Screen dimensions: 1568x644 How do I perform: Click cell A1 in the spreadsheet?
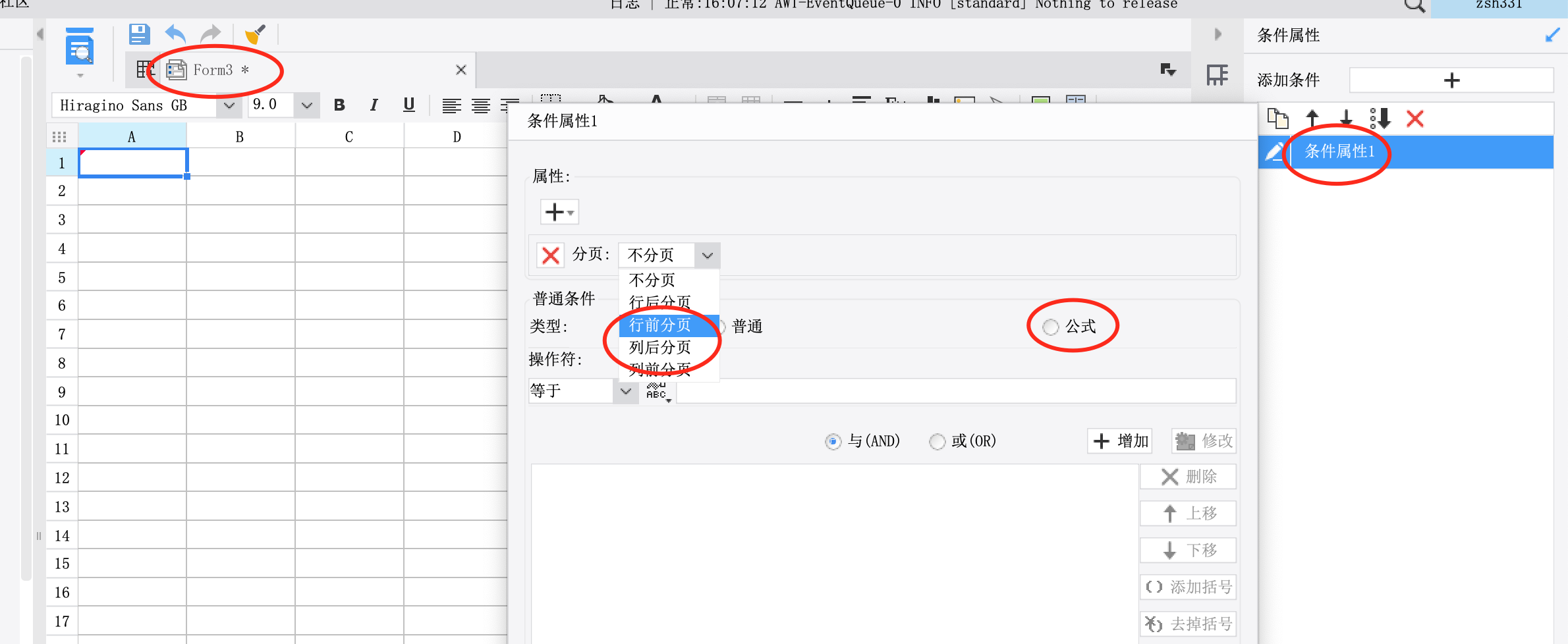coord(133,163)
